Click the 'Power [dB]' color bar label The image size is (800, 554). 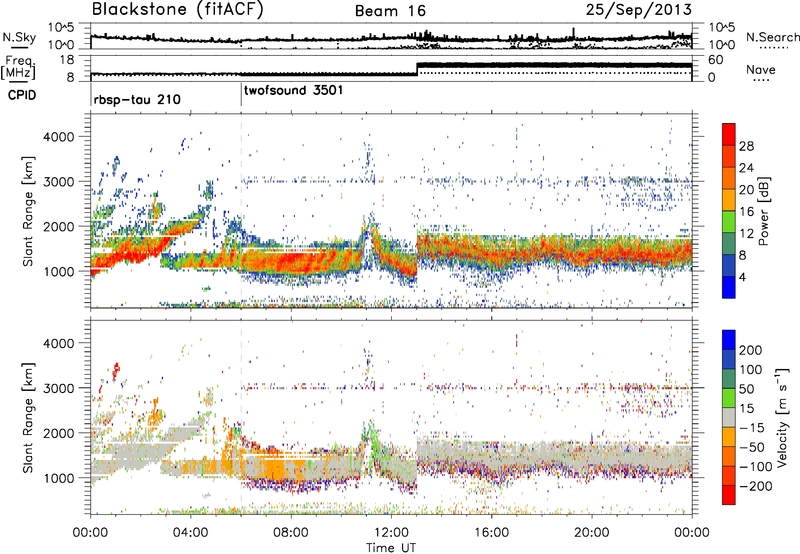764,211
